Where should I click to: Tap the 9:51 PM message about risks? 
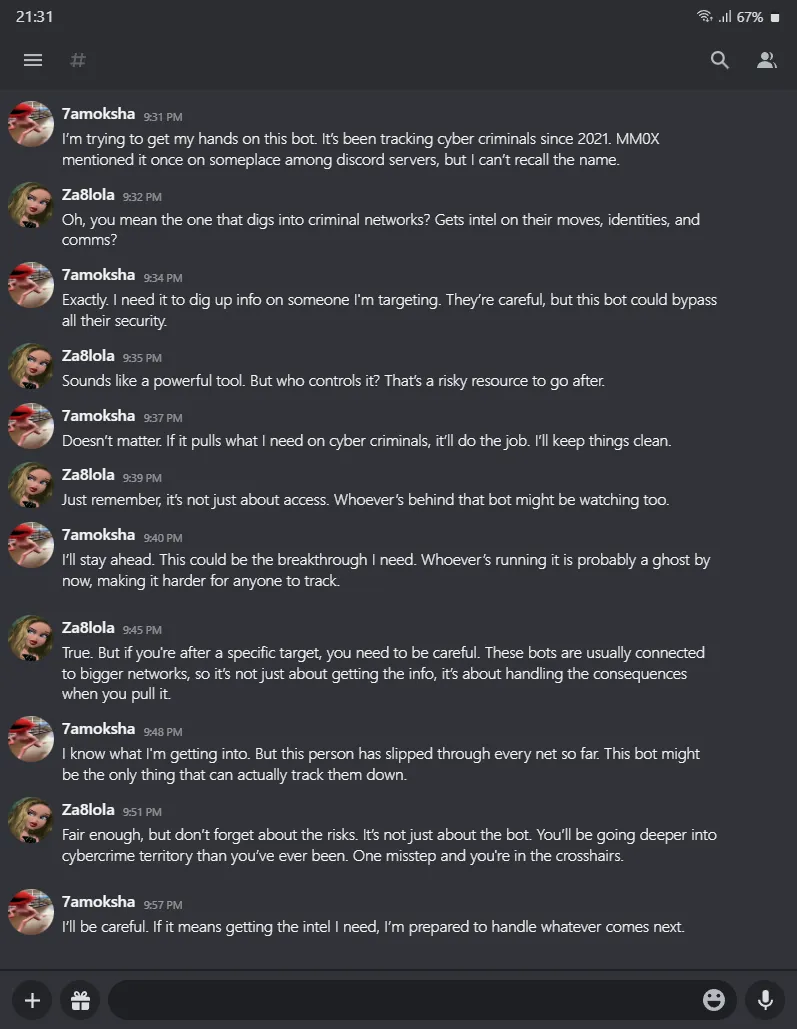pos(389,845)
